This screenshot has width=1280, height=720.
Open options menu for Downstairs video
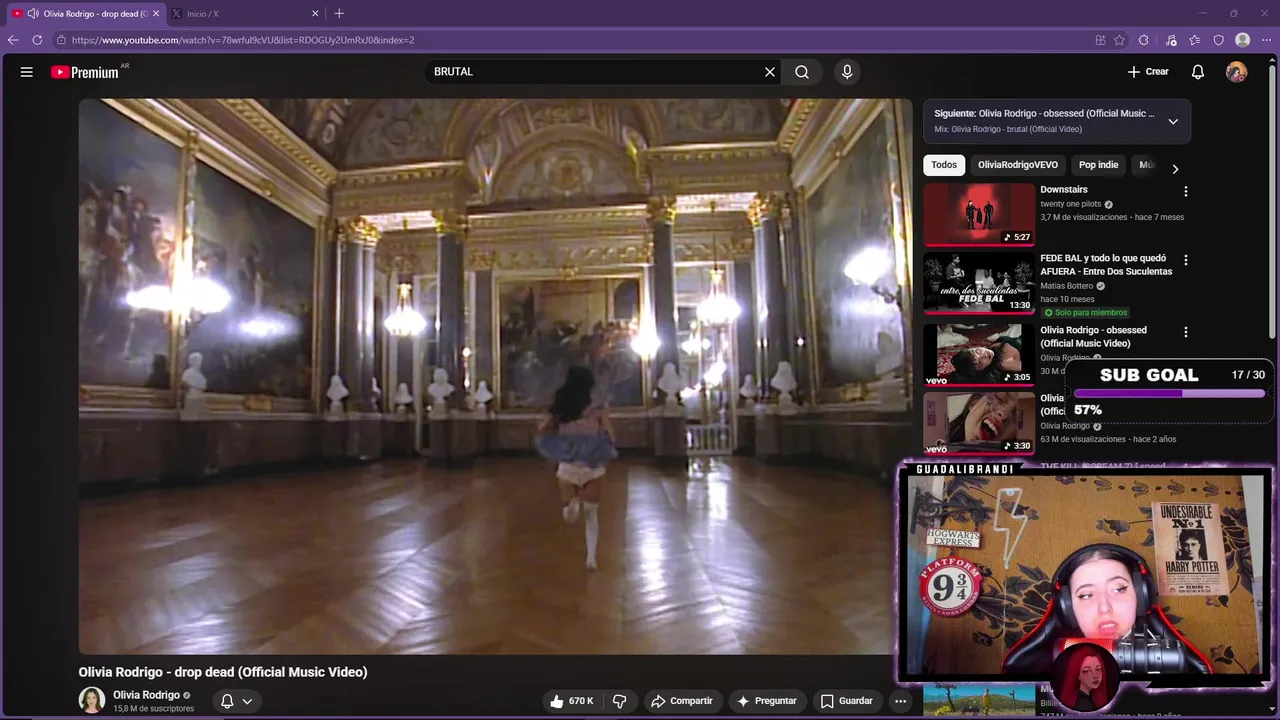[x=1186, y=191]
